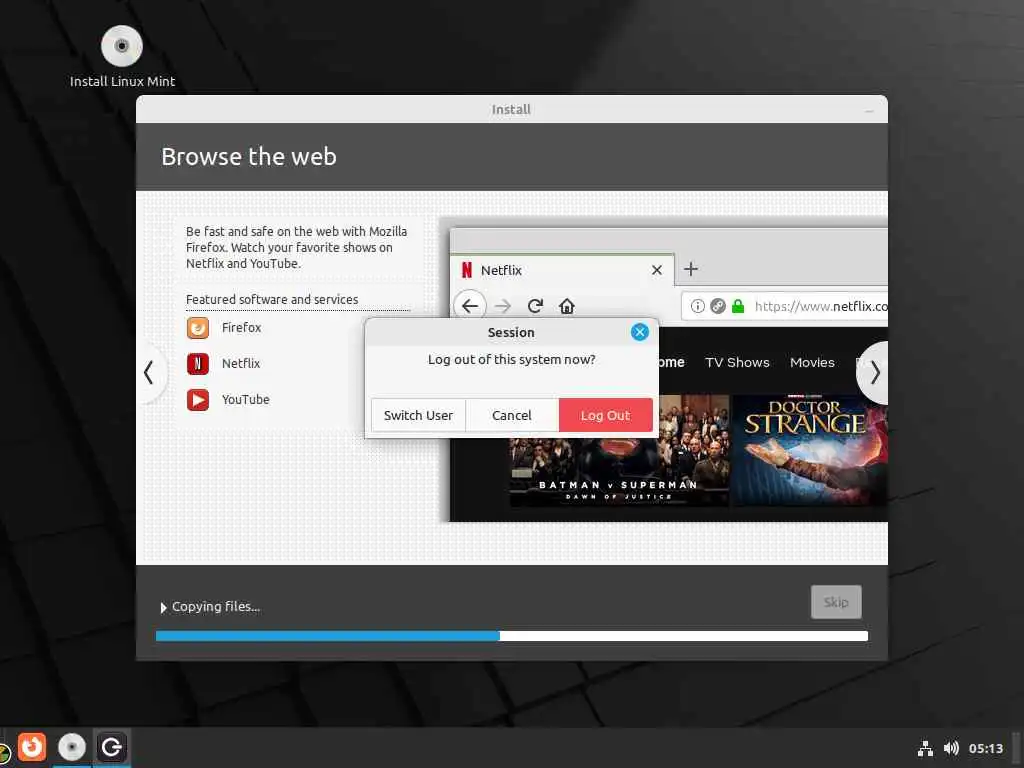Click the installation progress bar
The image size is (1024, 768).
pyautogui.click(x=511, y=636)
